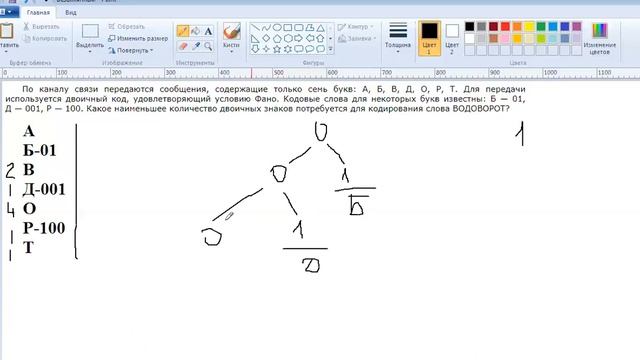Pick the lime green color swatch

pyautogui.click(x=541, y=38)
